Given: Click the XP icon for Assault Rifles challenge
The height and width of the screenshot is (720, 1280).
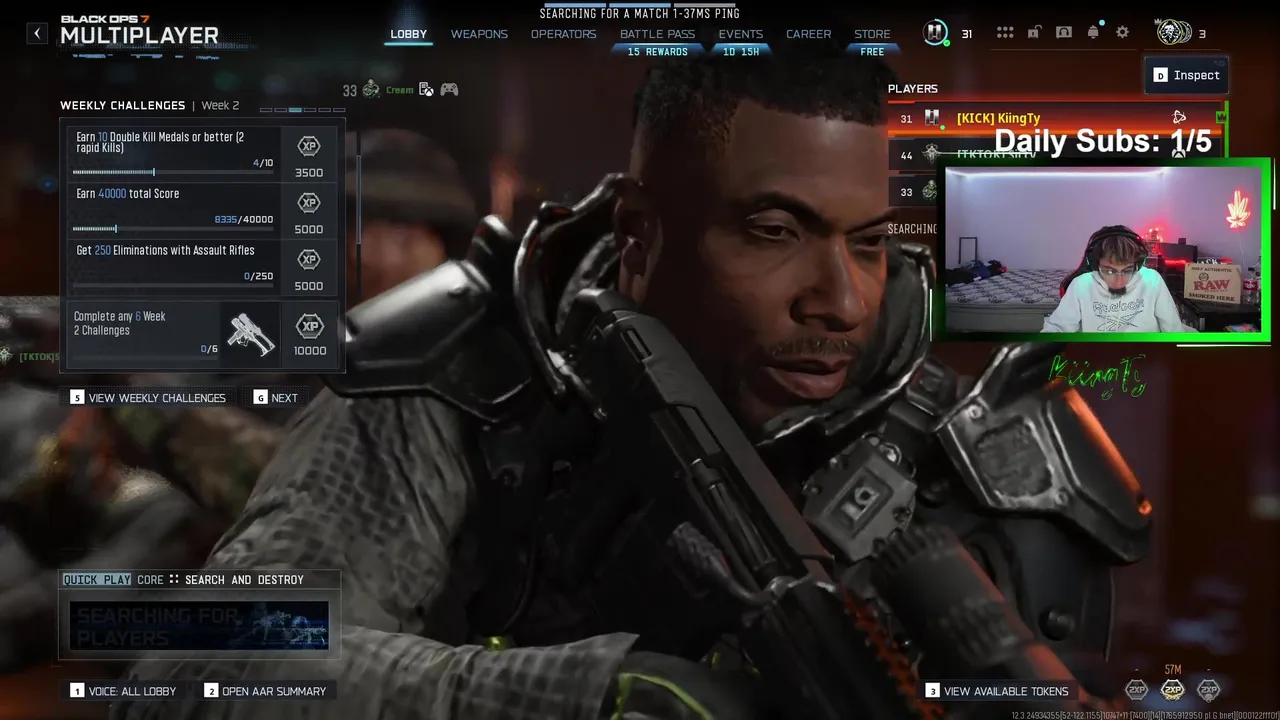Looking at the screenshot, I should click(309, 260).
